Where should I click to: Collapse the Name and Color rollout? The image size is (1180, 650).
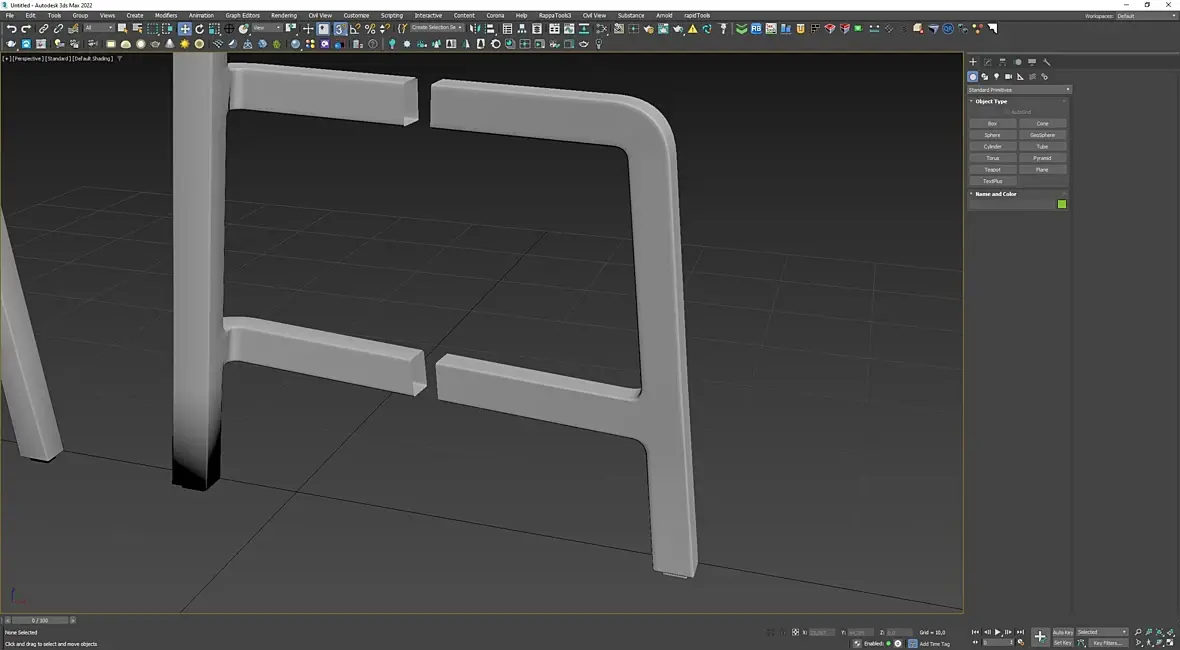pos(995,194)
